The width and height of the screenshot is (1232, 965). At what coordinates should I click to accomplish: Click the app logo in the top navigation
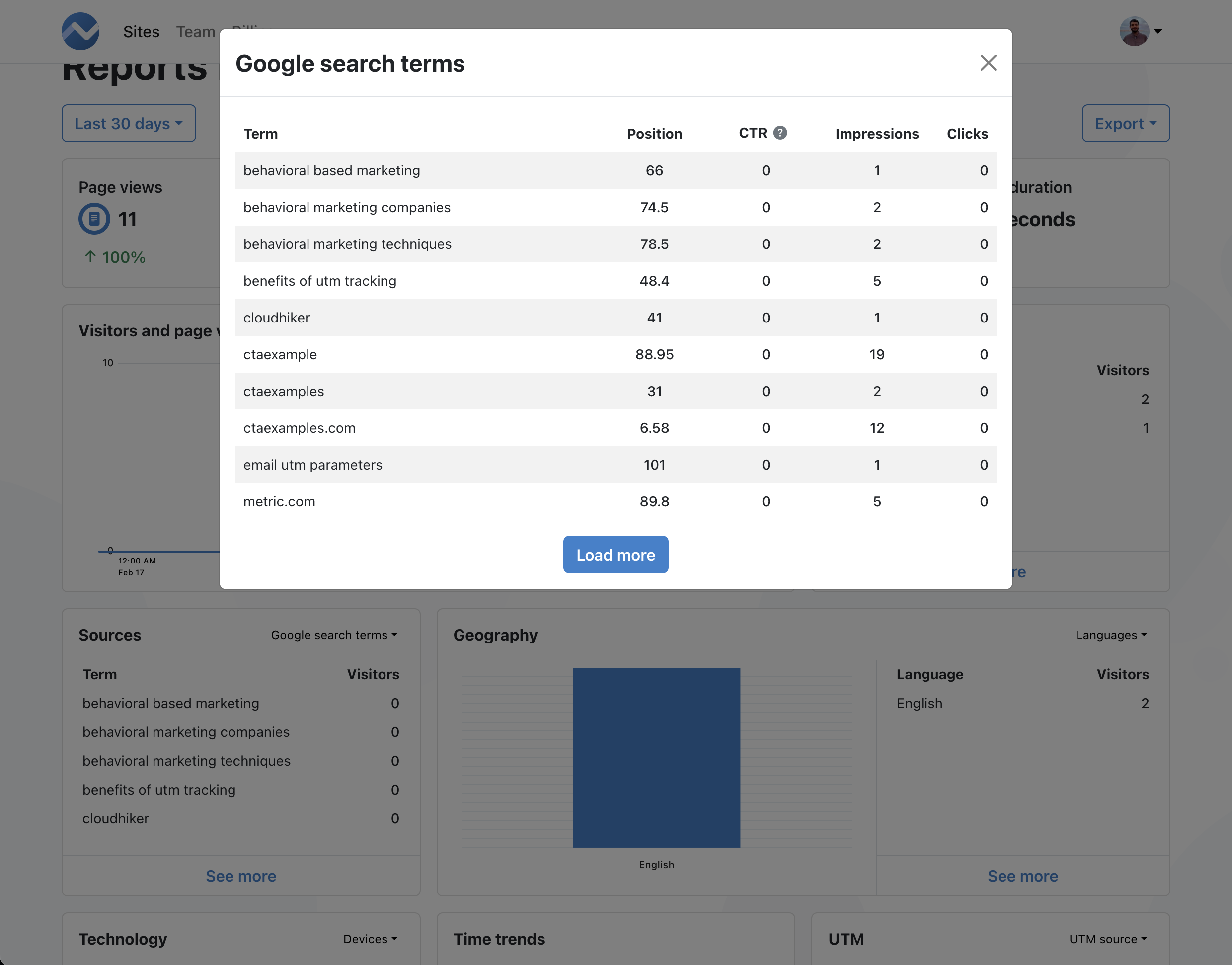coord(80,31)
